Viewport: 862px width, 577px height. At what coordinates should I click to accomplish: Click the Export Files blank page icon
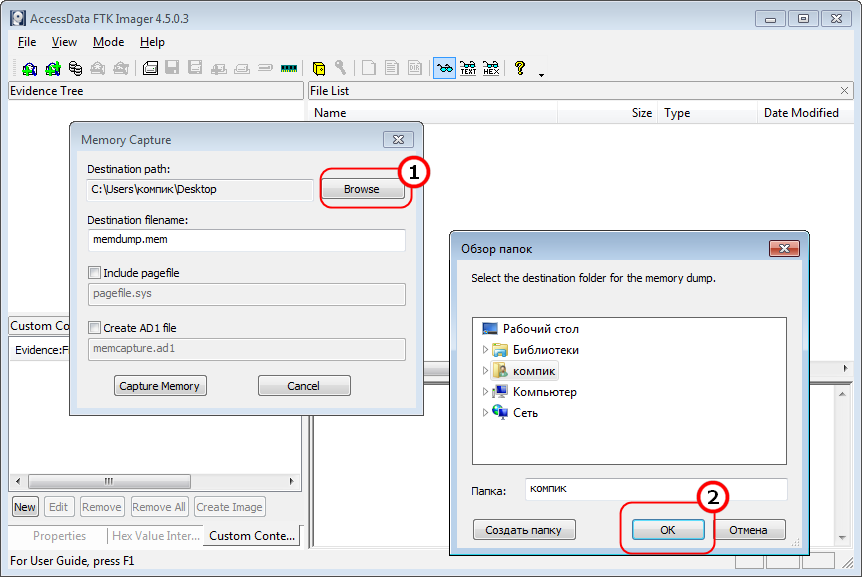pos(369,68)
